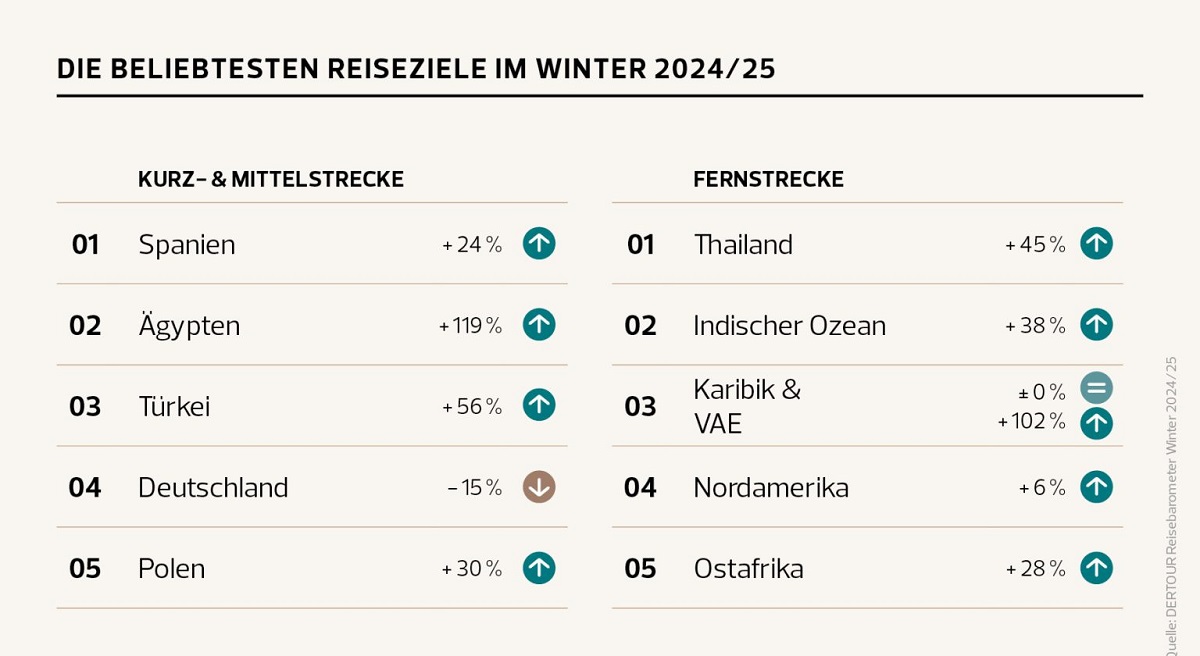Click the −15 % value for Deutschland
Viewport: 1200px width, 656px height.
click(x=474, y=487)
